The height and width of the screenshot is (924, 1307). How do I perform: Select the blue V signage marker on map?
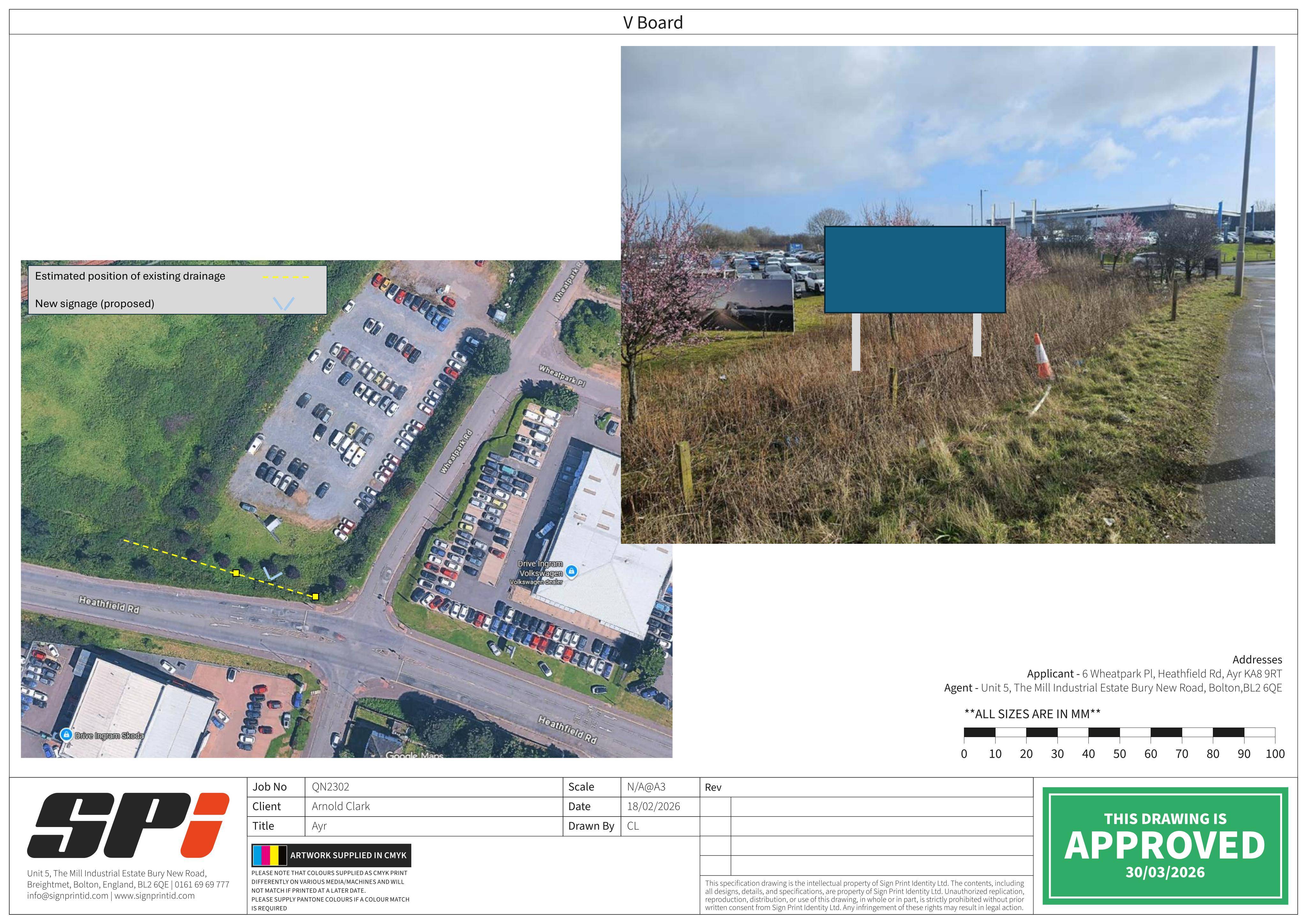[x=272, y=573]
